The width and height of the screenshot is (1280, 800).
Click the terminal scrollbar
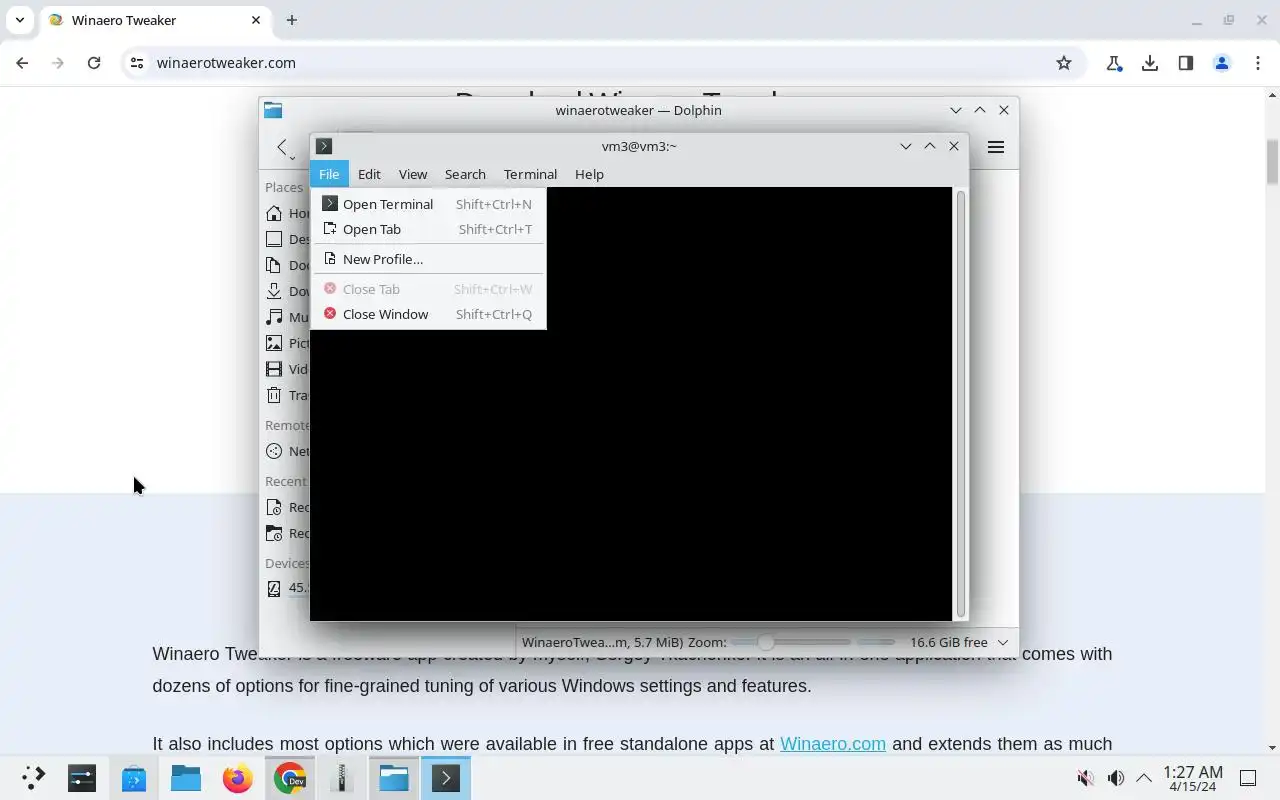point(961,403)
